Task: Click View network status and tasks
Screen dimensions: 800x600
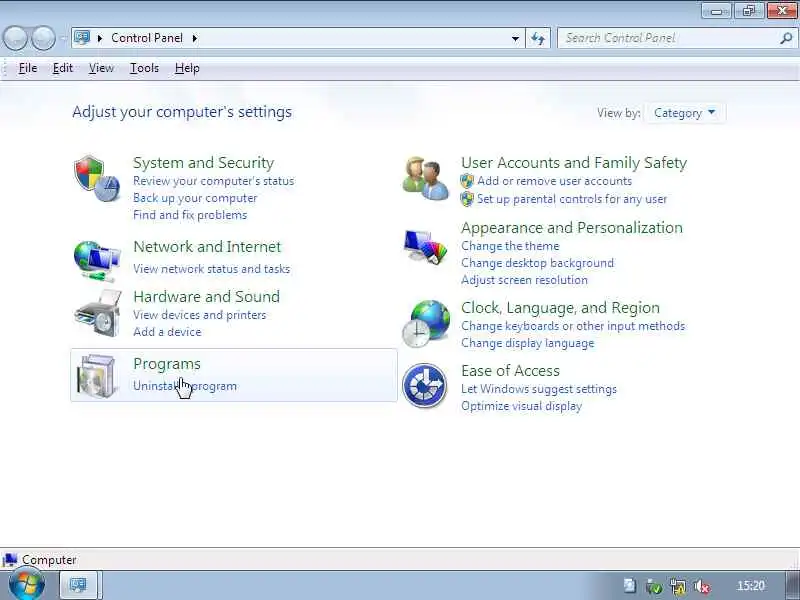Action: click(x=211, y=269)
